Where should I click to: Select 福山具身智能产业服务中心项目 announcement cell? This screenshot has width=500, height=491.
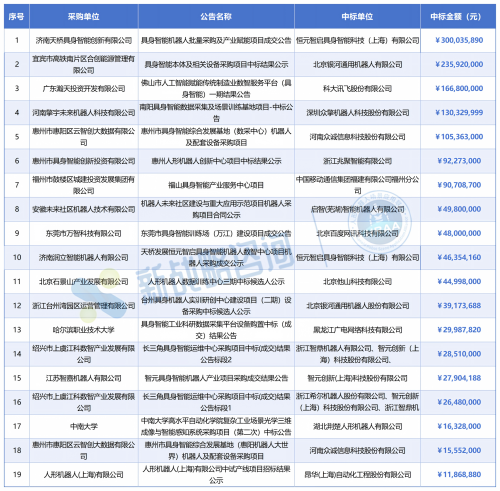216,185
